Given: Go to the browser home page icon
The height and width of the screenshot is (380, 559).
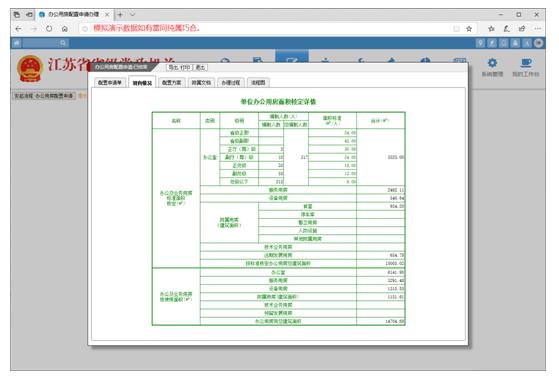Looking at the screenshot, I should (65, 29).
